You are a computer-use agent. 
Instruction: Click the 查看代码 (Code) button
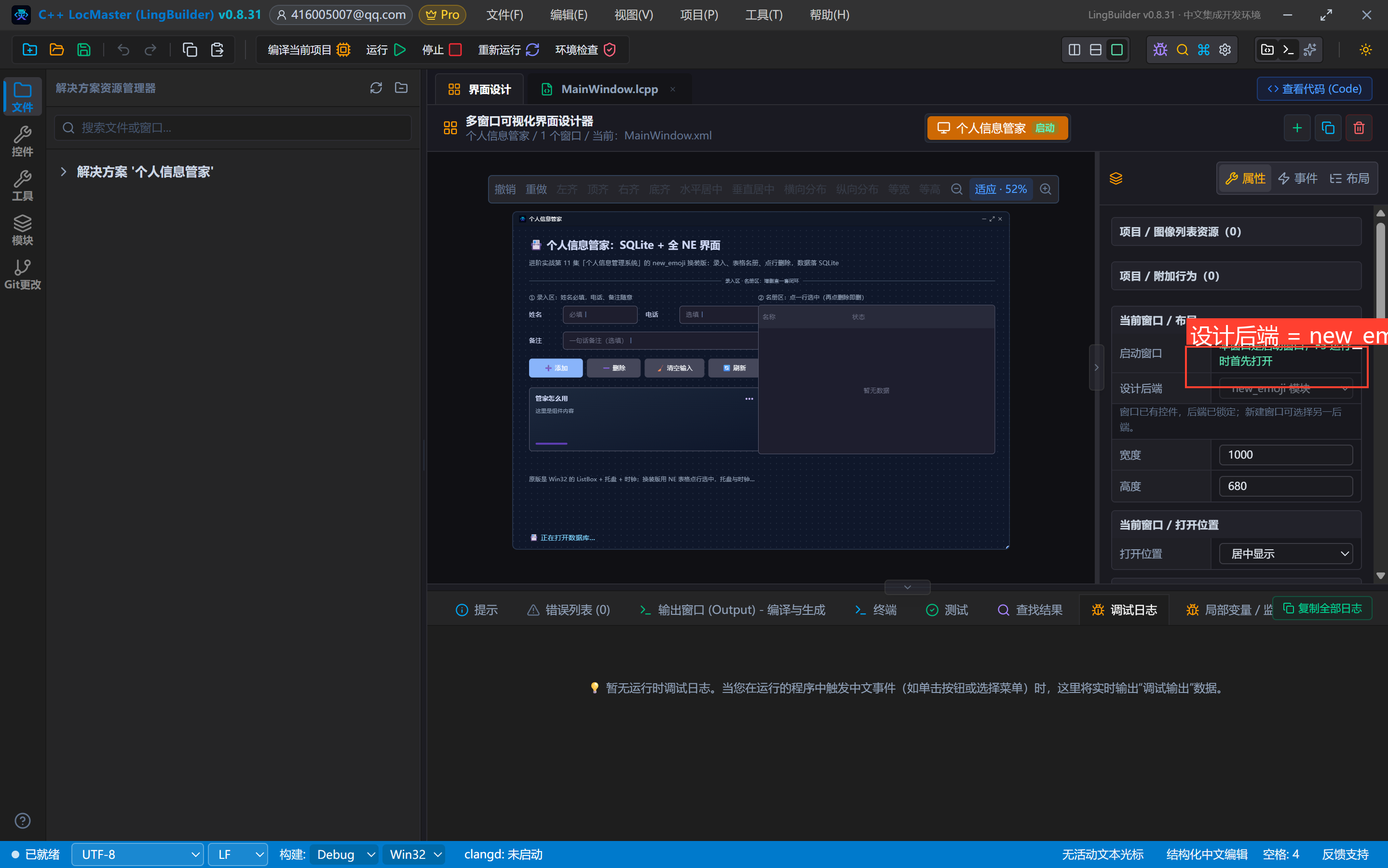pos(1315,89)
